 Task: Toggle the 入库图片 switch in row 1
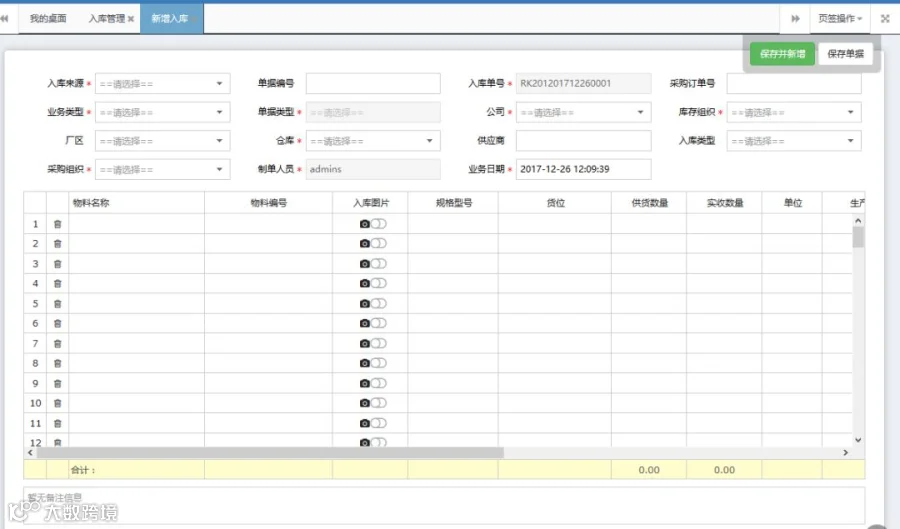pyautogui.click(x=379, y=224)
